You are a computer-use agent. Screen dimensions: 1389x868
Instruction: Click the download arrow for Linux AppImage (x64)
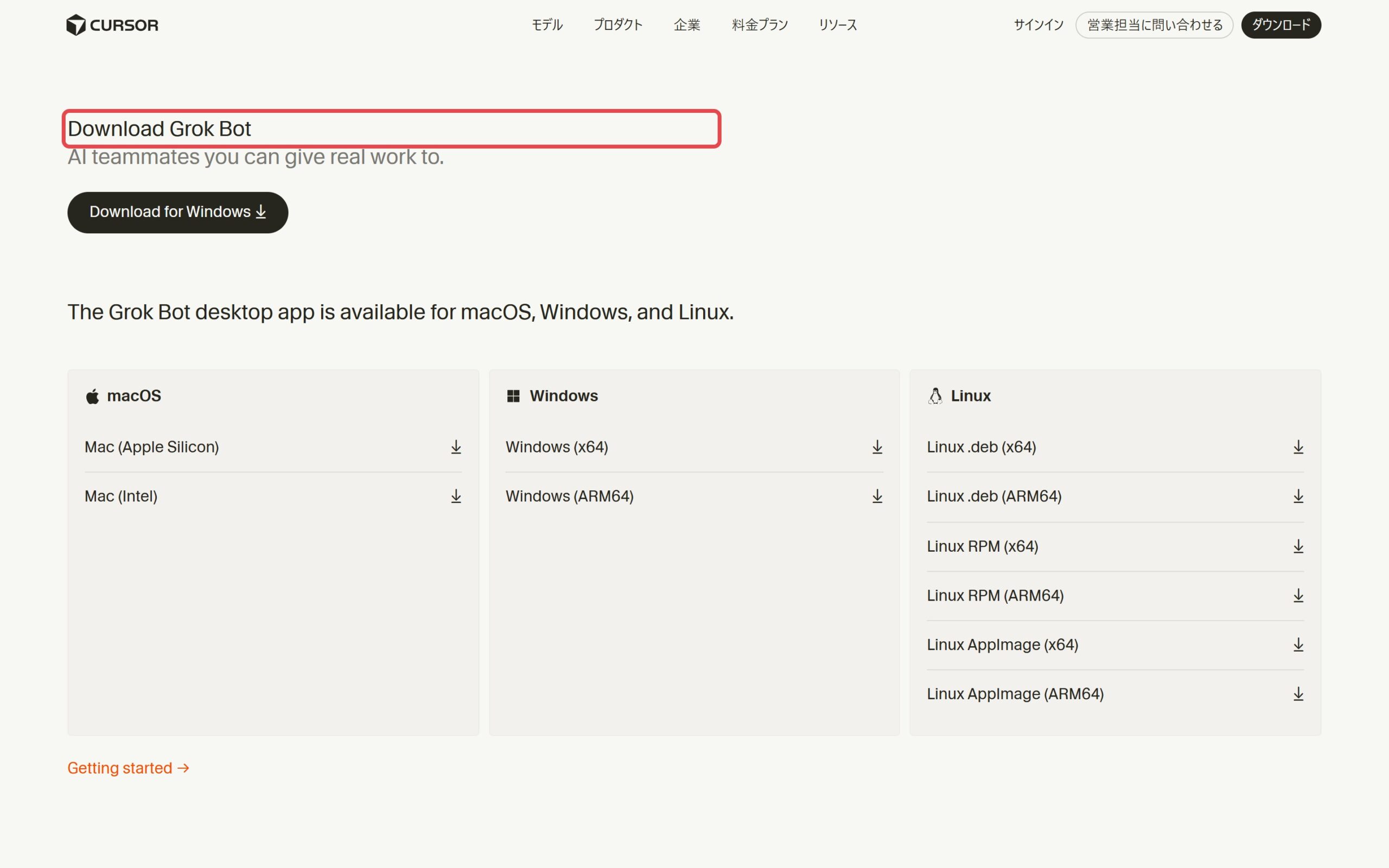click(x=1298, y=645)
